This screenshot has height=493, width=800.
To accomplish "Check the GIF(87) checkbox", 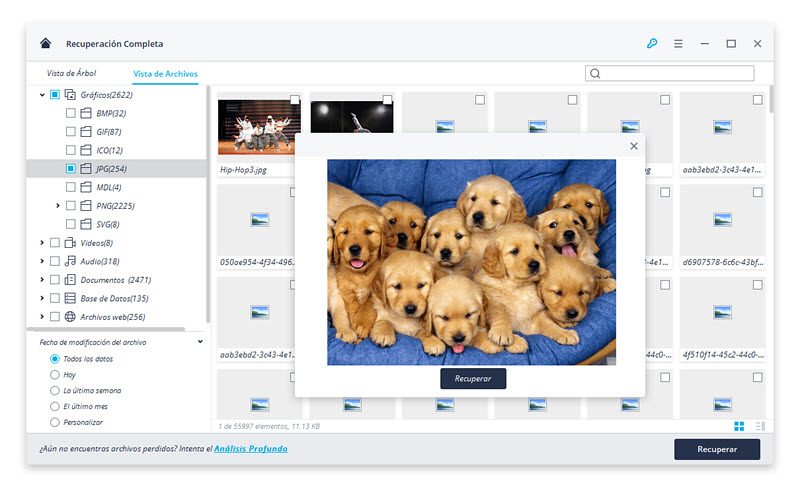I will click(x=70, y=132).
